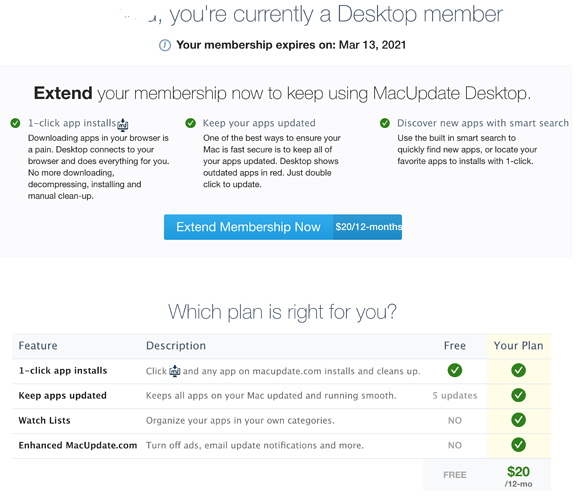This screenshot has height=500, width=578.
Task: Click the MacUpdate Desktop icon after '1-click app installs' heading
Action: (x=123, y=125)
